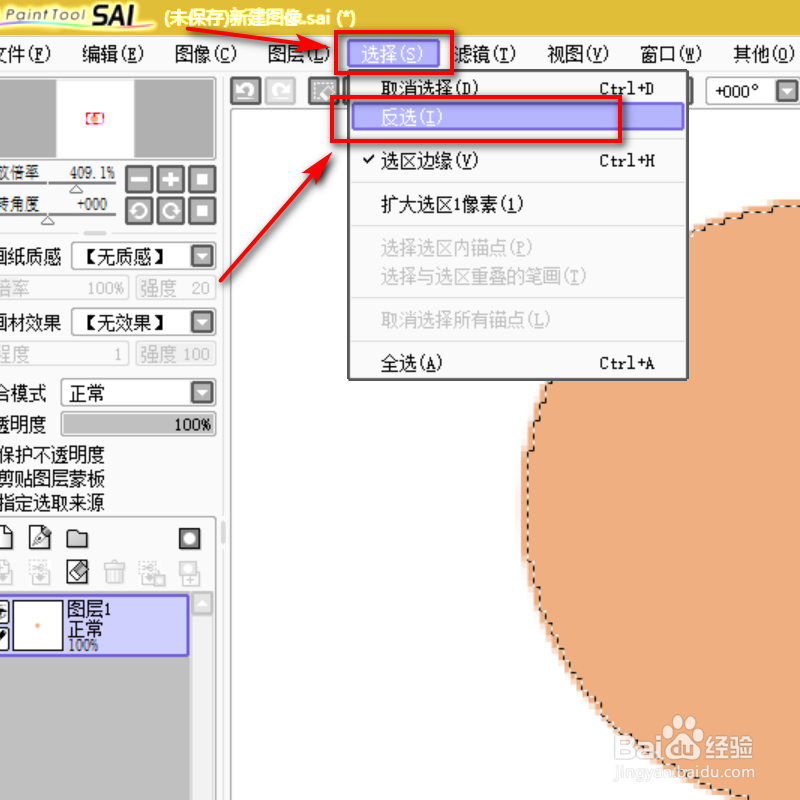Create a new linework layer with pen icon
Screen dimensions: 800x800
point(40,537)
